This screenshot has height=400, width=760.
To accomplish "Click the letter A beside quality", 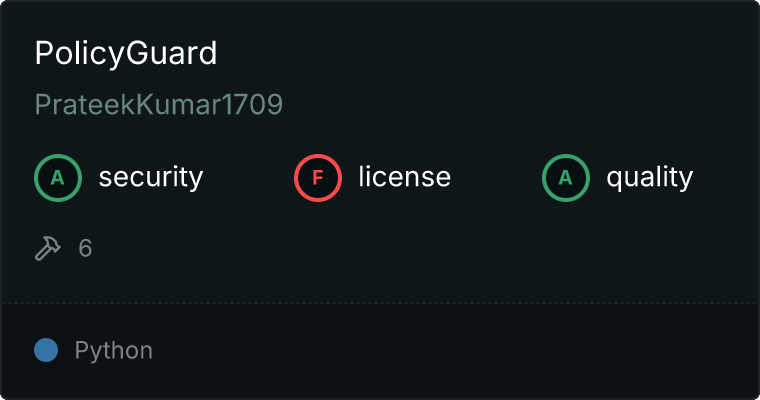I will (x=566, y=178).
